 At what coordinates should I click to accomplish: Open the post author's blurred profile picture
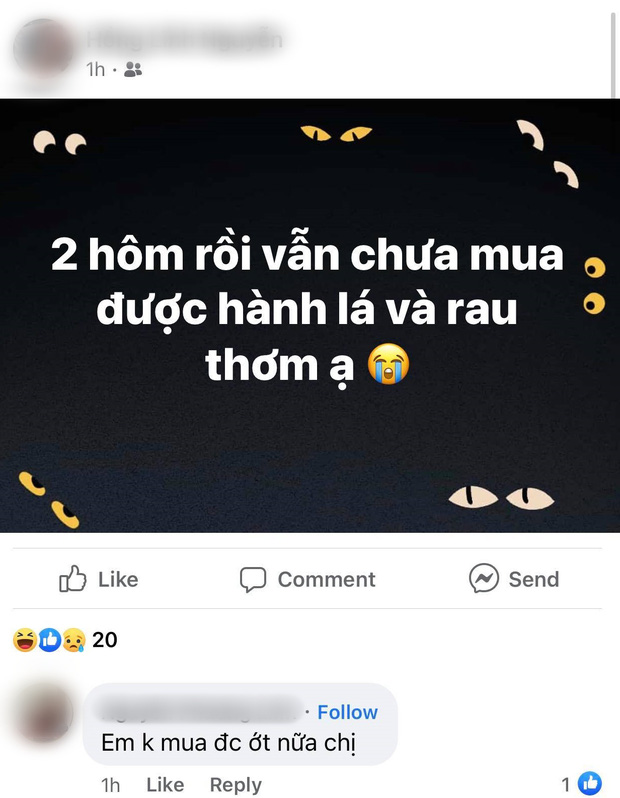pyautogui.click(x=44, y=48)
